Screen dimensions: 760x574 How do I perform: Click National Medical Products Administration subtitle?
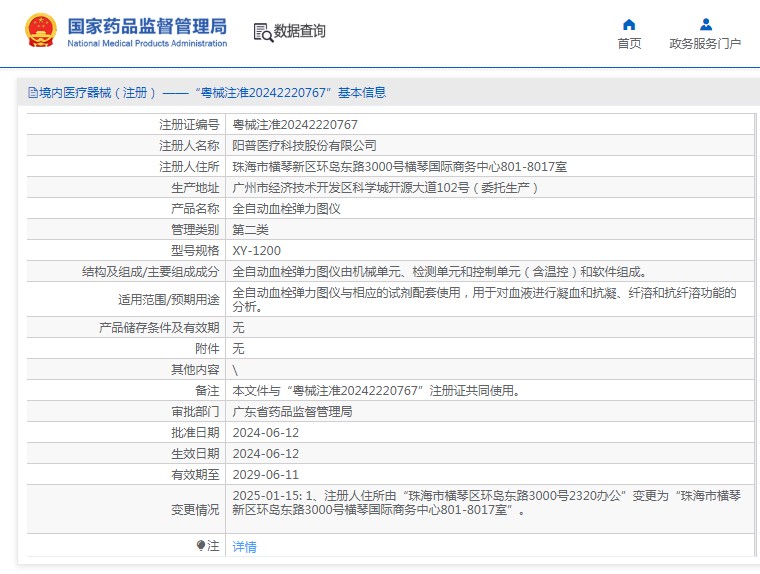click(147, 43)
